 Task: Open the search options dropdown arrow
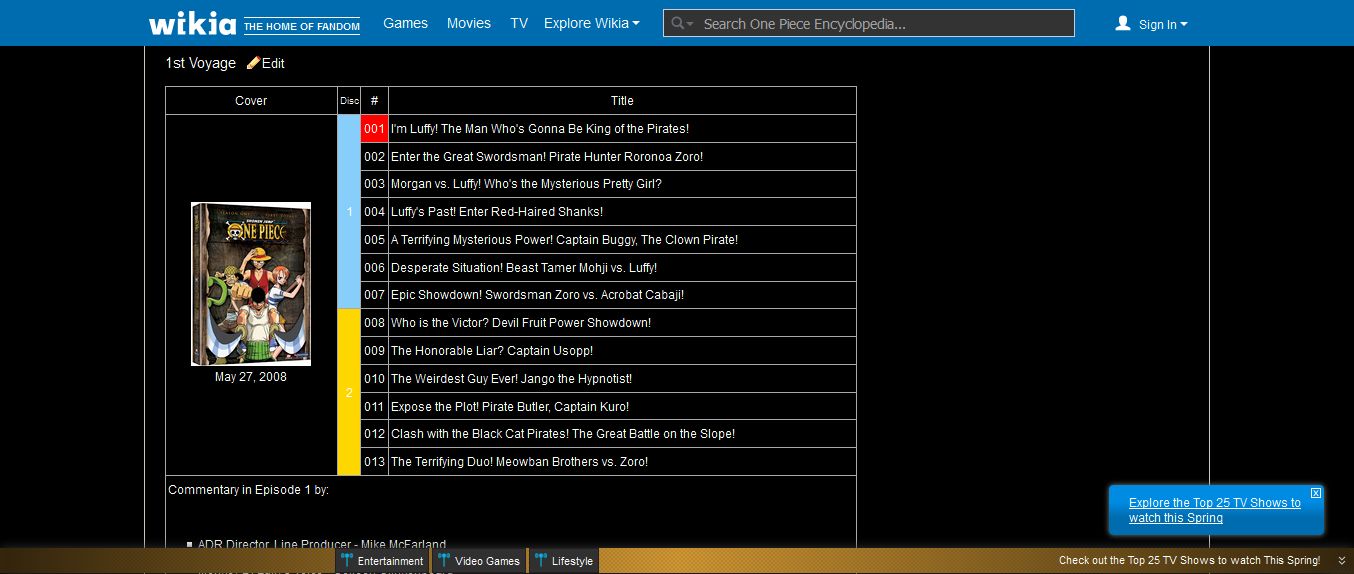(690, 23)
